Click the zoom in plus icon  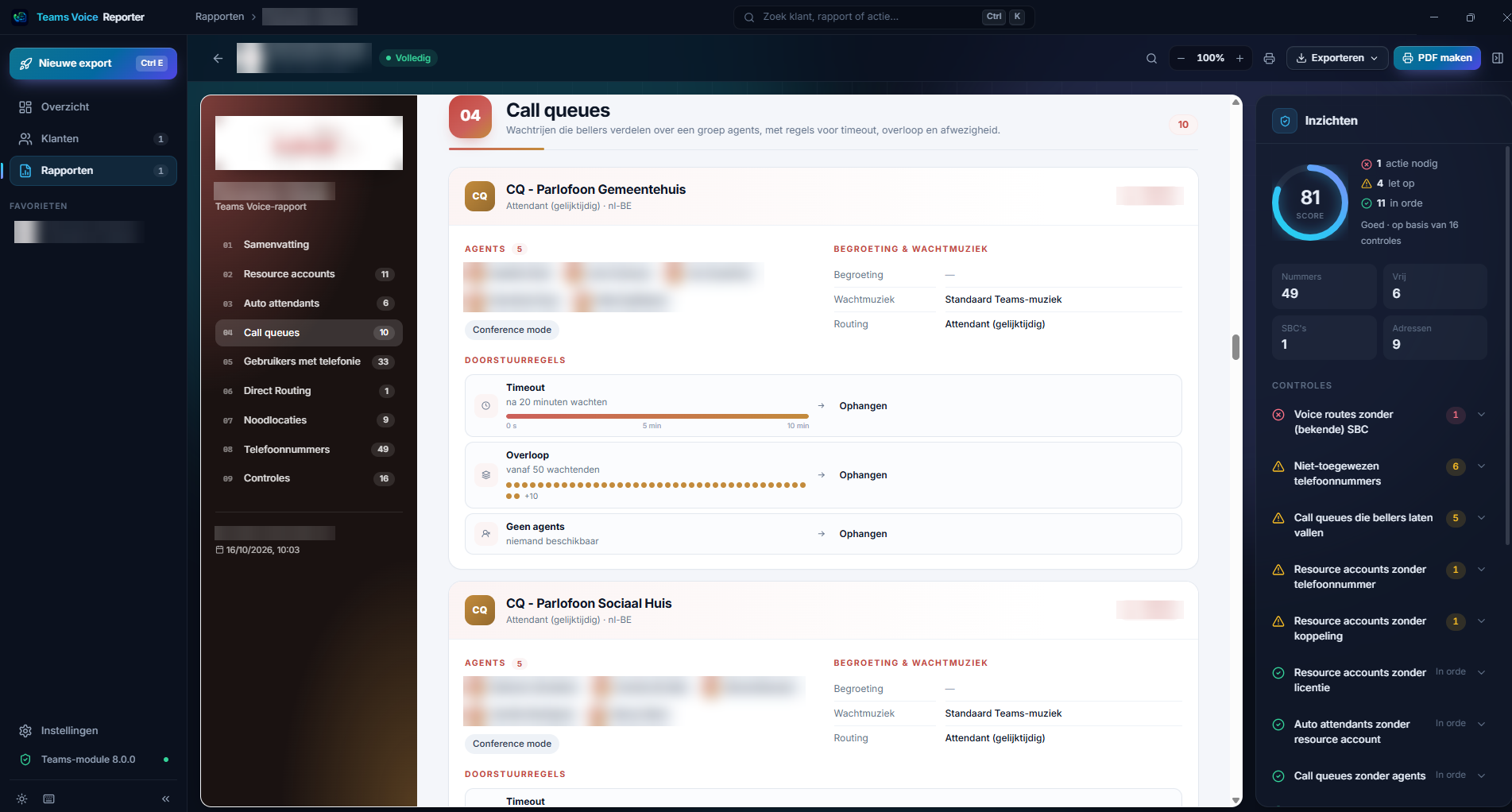point(1239,58)
